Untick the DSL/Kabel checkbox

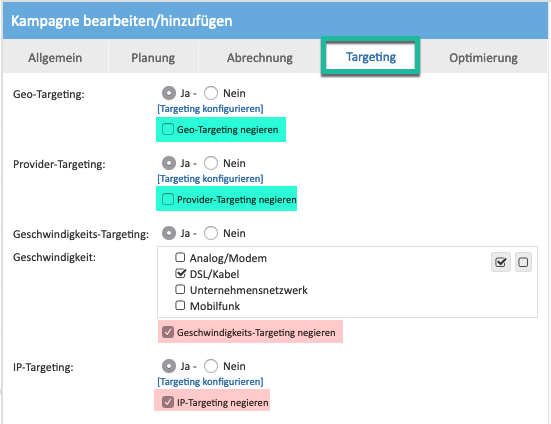180,273
